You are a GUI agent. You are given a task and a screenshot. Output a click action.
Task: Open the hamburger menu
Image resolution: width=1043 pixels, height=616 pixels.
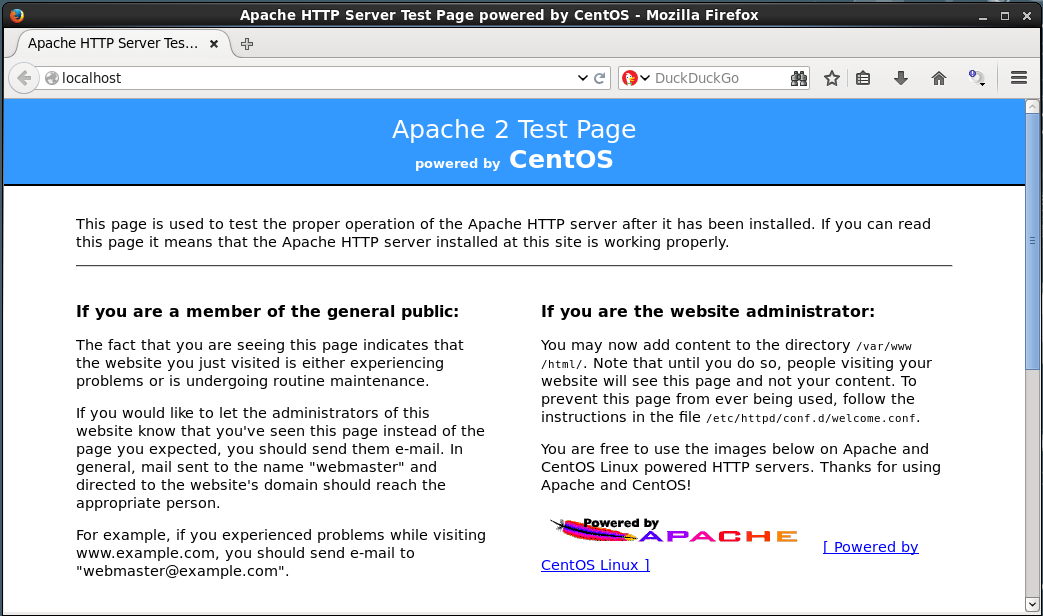[x=1019, y=78]
